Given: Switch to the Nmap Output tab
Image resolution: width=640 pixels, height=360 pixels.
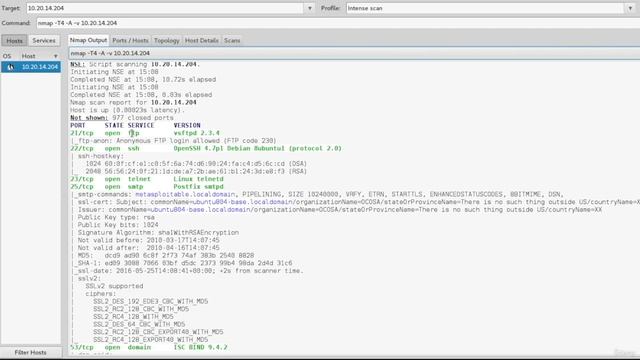Looking at the screenshot, I should [88, 40].
